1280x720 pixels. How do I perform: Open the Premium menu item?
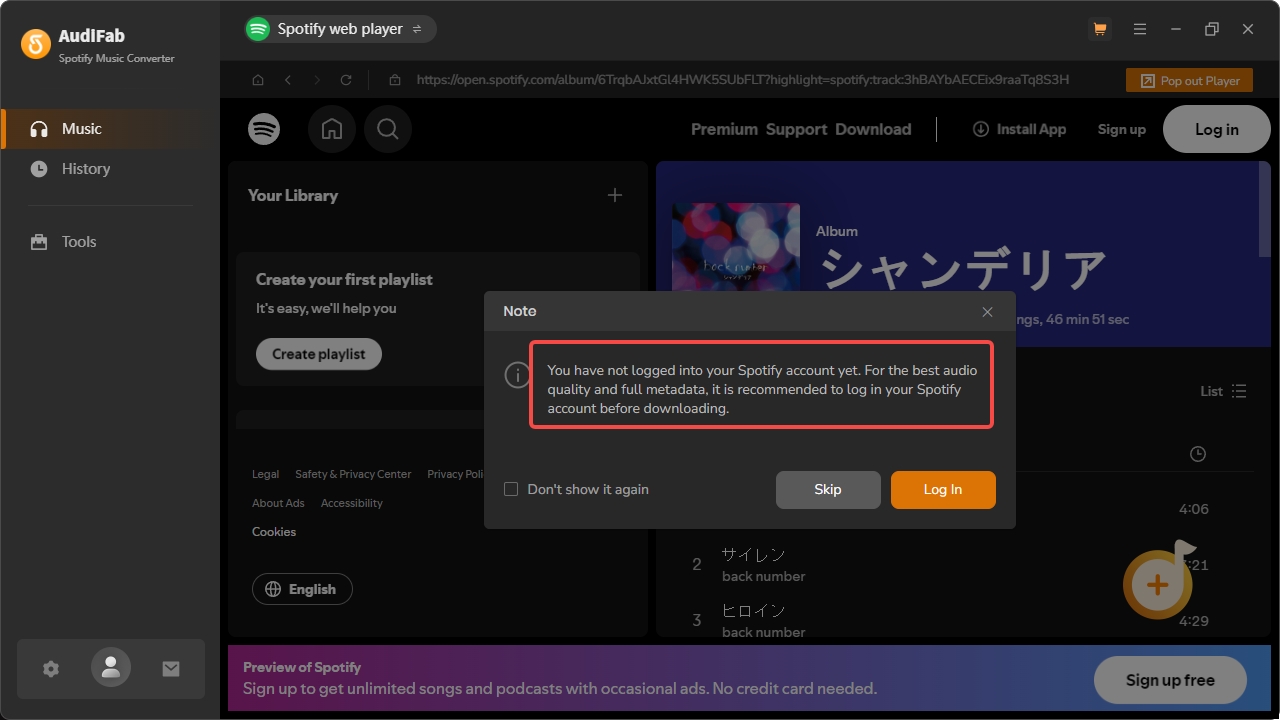724,128
